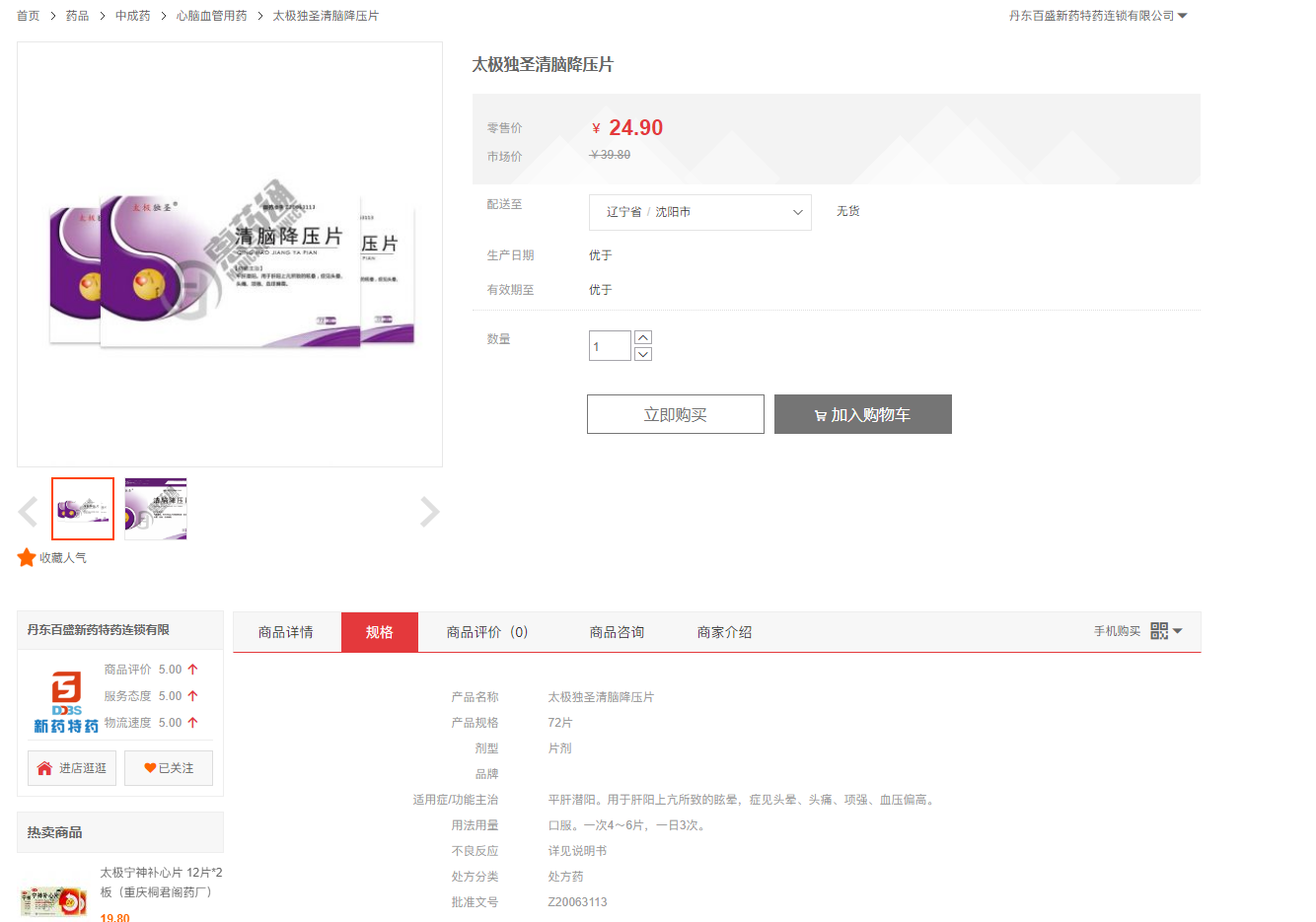1316x922 pixels.
Task: Click the 丹东百盛新药特药连锁有限 sidebar store title
Action: coord(99,630)
